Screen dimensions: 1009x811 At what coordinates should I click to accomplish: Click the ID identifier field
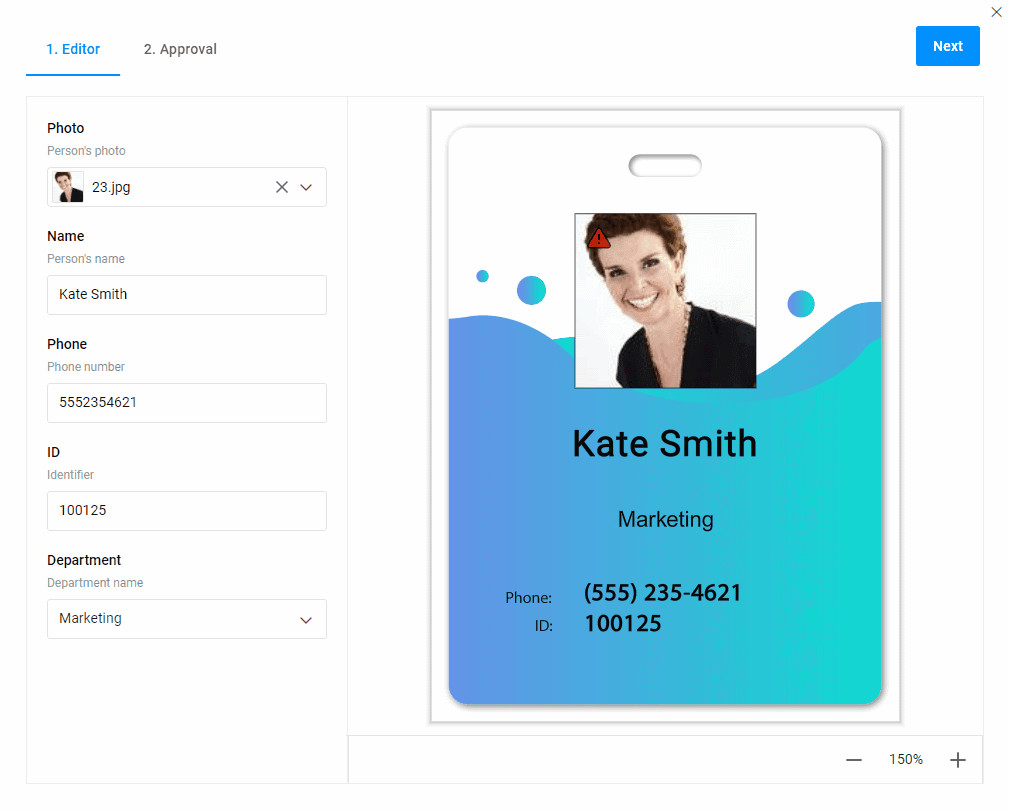click(x=186, y=510)
